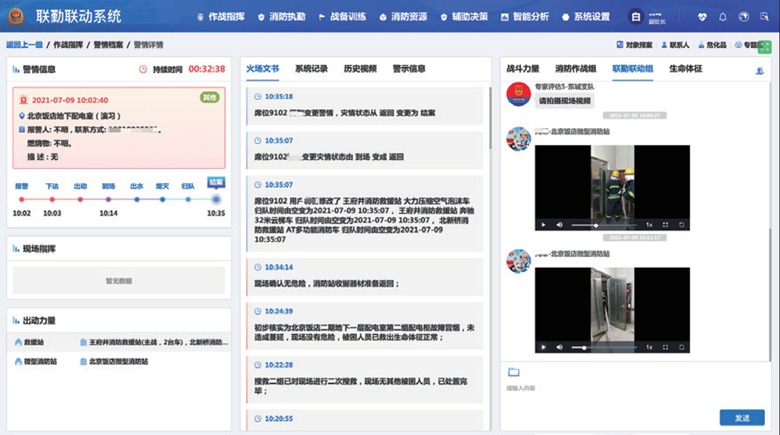Switch to the 历史视频 tab

360,69
